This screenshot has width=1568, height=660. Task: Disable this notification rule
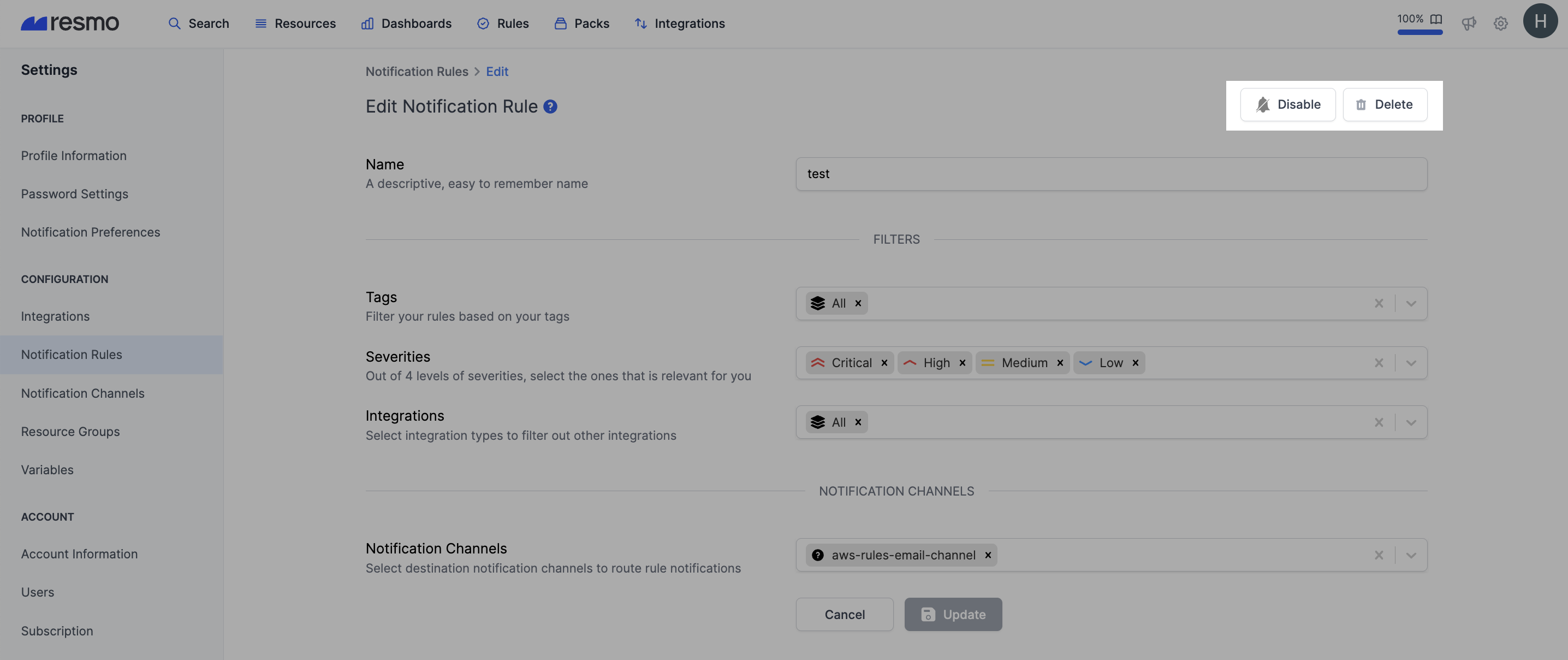[1287, 104]
